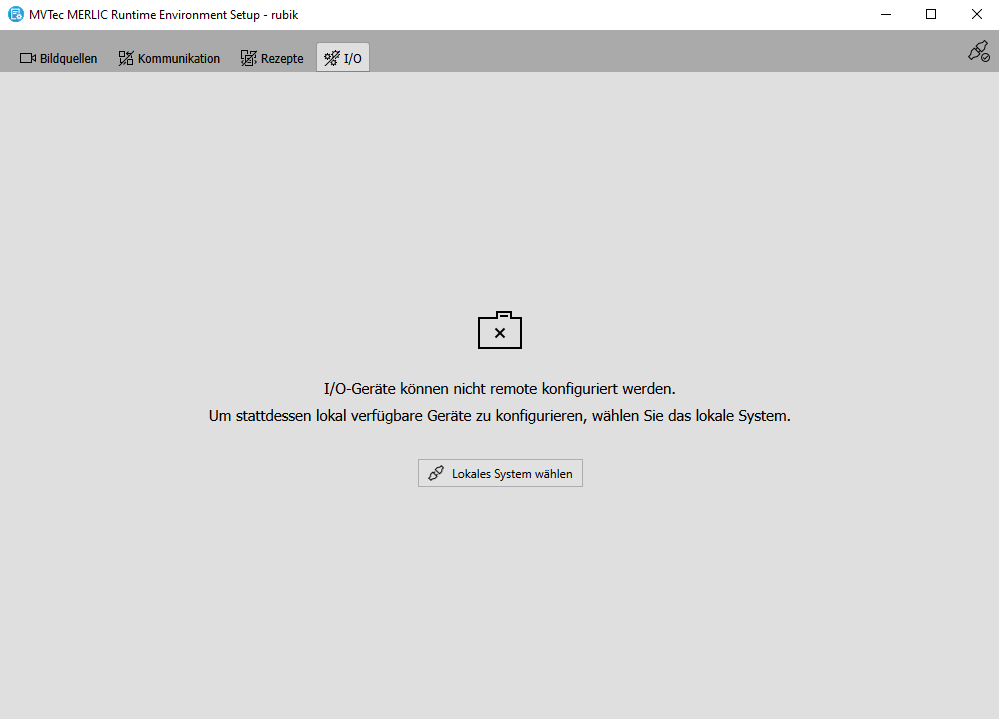Maximize the MERLIC setup window
Viewport: 999px width, 719px height.
pos(931,14)
